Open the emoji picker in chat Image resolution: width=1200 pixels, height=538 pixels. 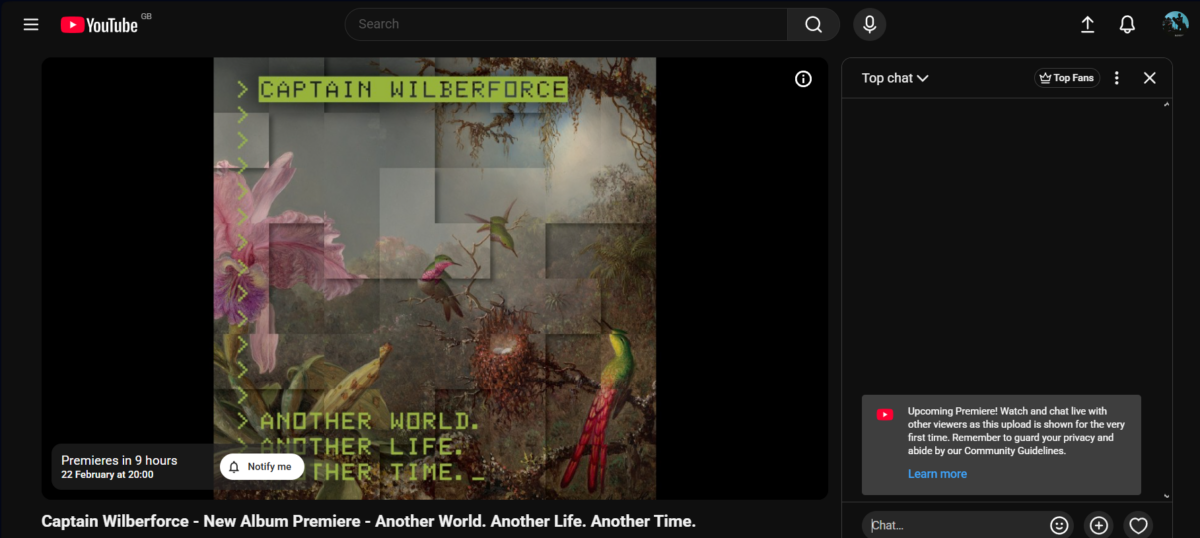1059,525
